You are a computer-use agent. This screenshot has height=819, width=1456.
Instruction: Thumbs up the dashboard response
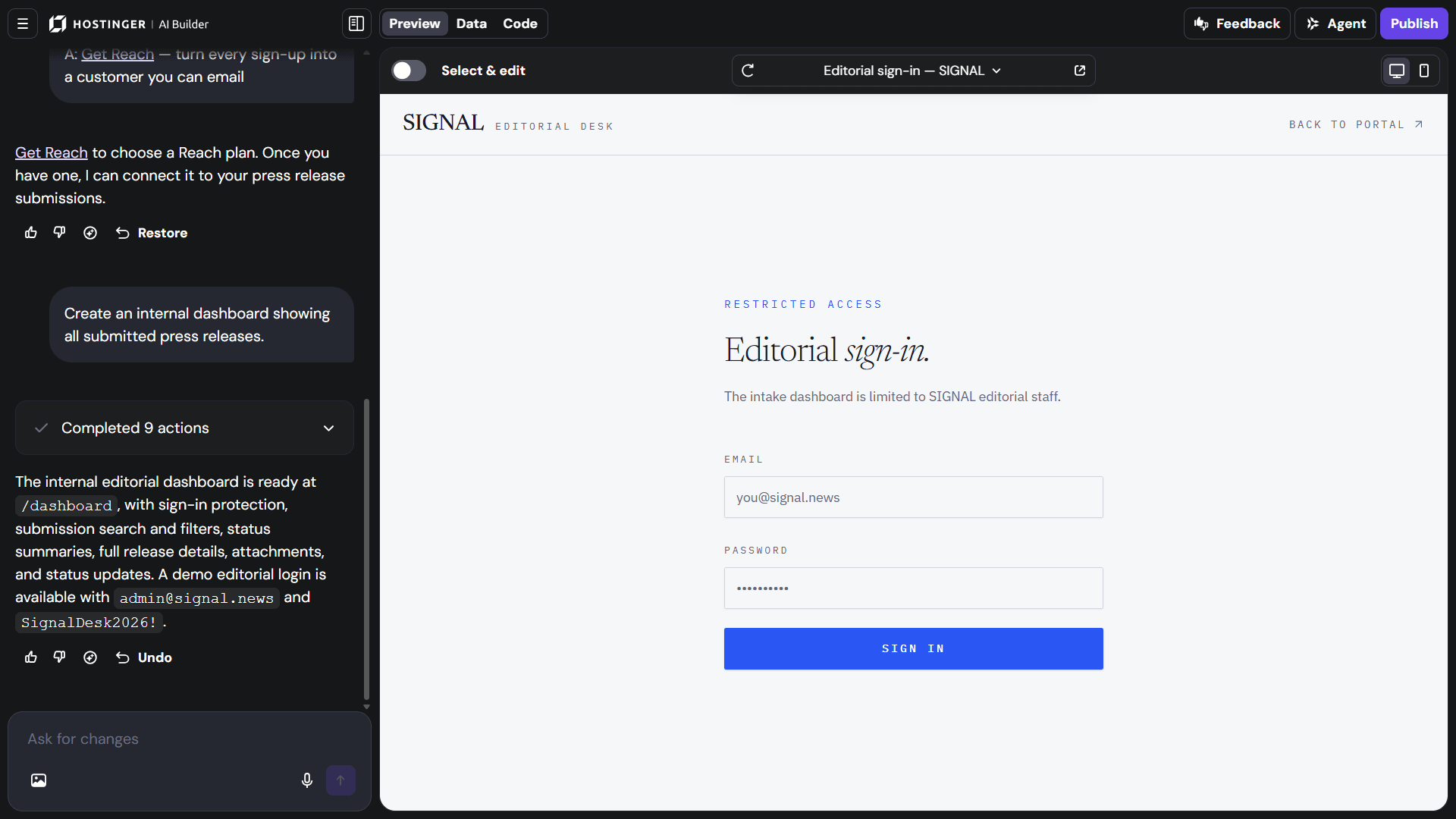coord(31,657)
